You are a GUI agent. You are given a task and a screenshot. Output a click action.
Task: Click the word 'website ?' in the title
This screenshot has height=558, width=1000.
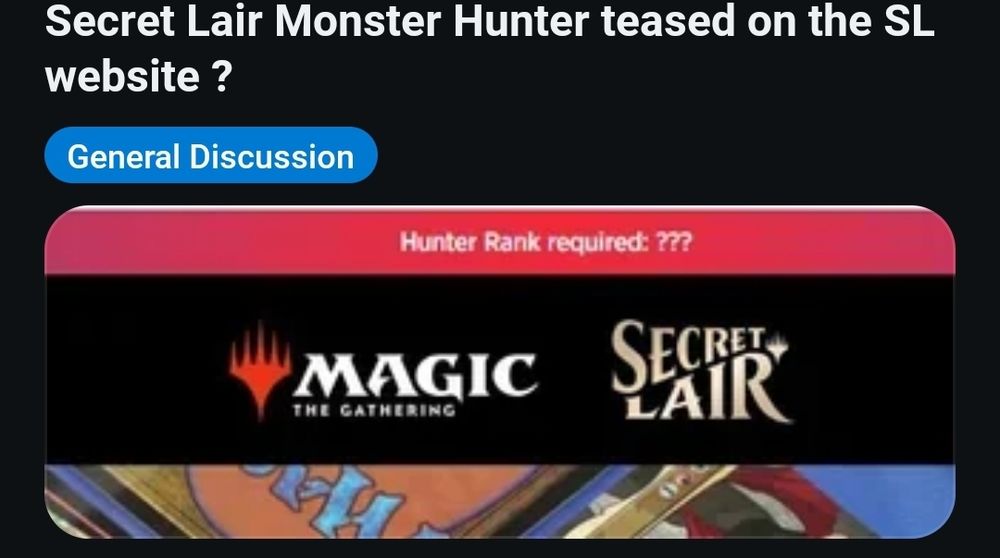click(138, 77)
